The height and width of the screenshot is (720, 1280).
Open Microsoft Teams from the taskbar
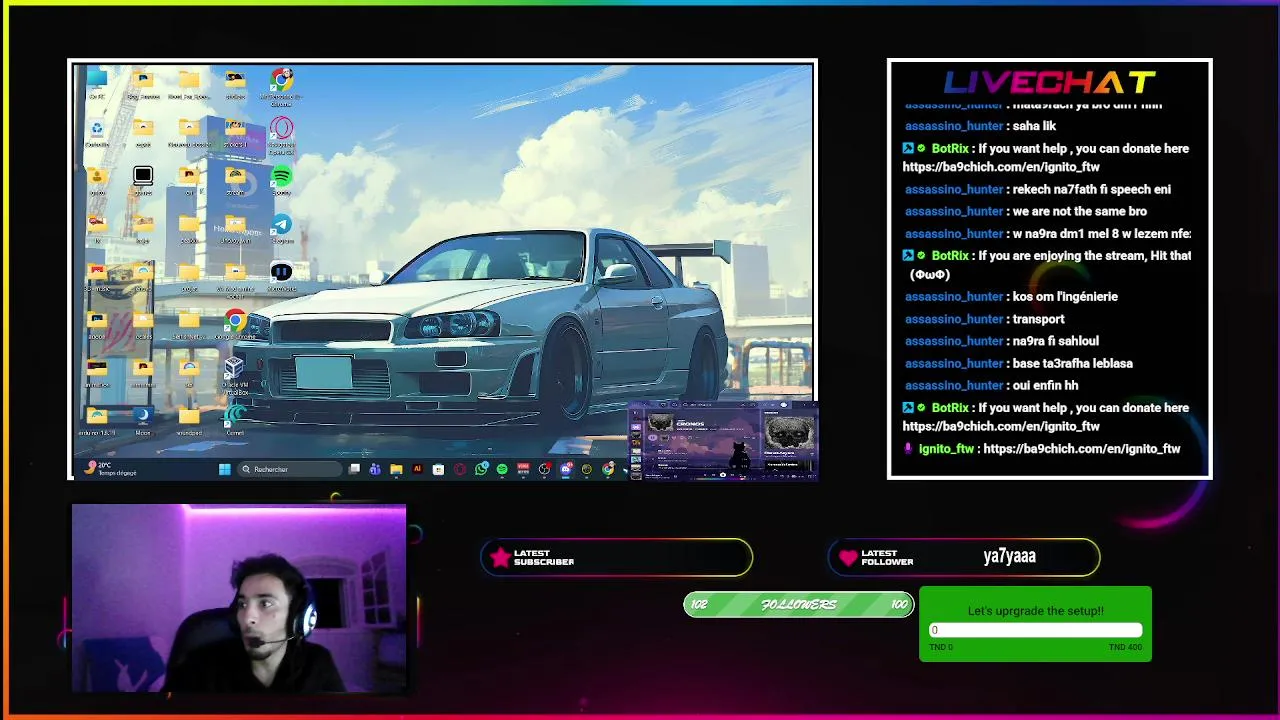(375, 469)
